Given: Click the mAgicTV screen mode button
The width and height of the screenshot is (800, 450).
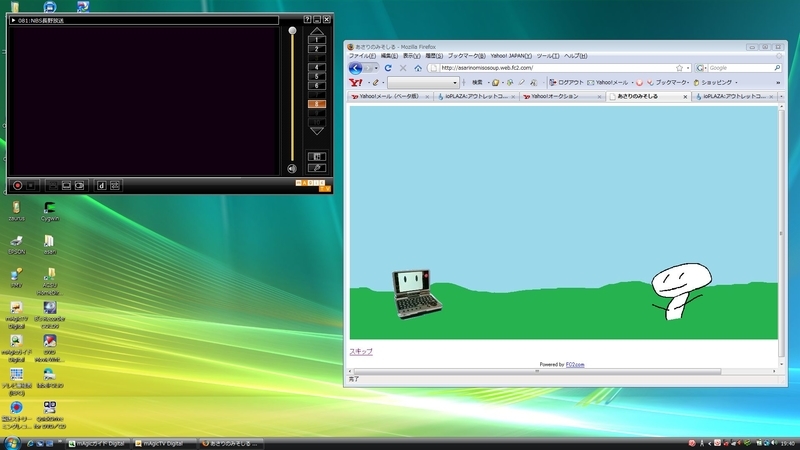Looking at the screenshot, I should pos(66,186).
